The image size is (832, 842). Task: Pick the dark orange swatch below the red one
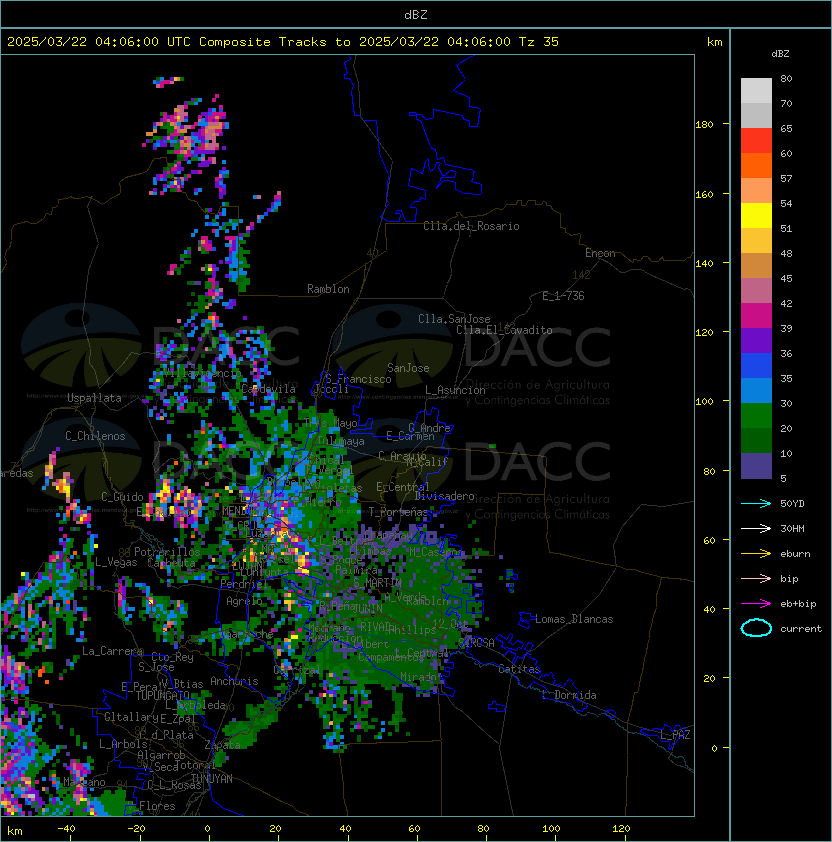click(x=756, y=165)
